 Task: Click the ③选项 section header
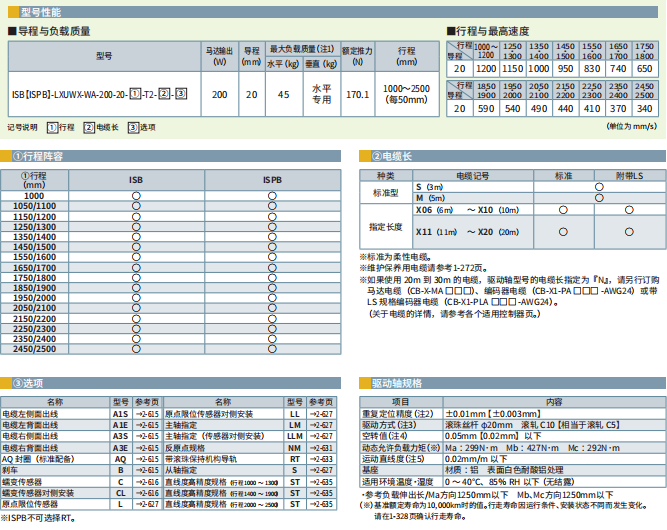click(x=170, y=383)
